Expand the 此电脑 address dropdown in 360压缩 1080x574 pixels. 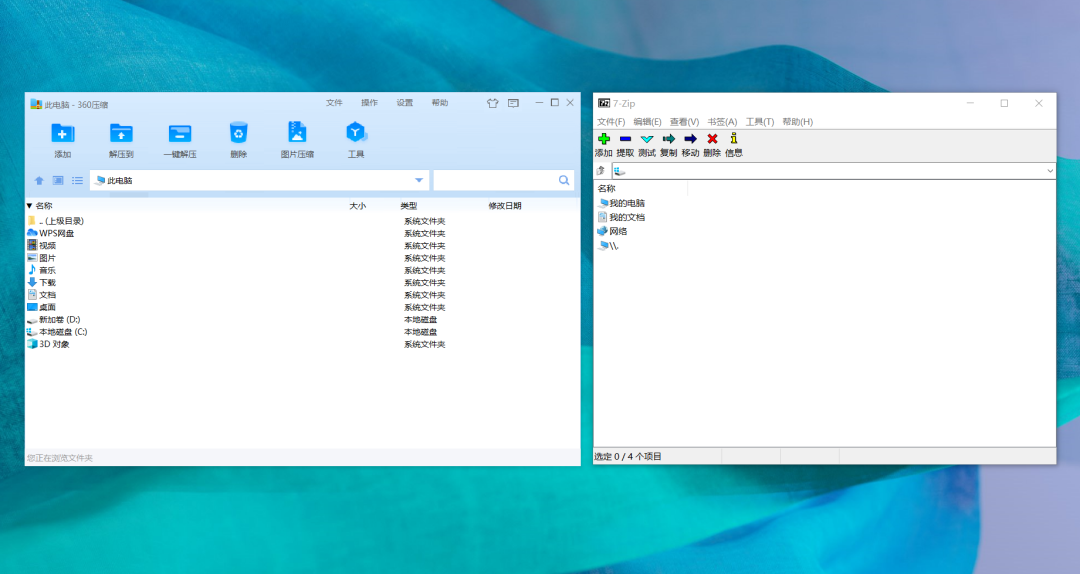[x=419, y=180]
